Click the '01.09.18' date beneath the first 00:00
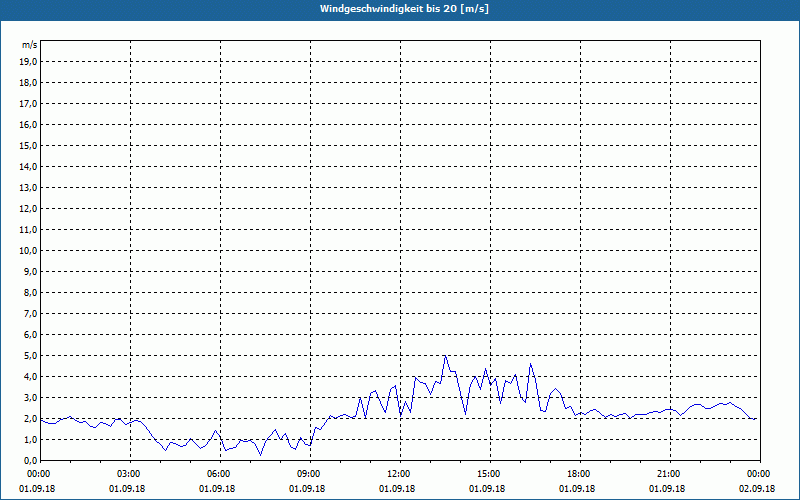The height and width of the screenshot is (500, 800). pos(37,489)
